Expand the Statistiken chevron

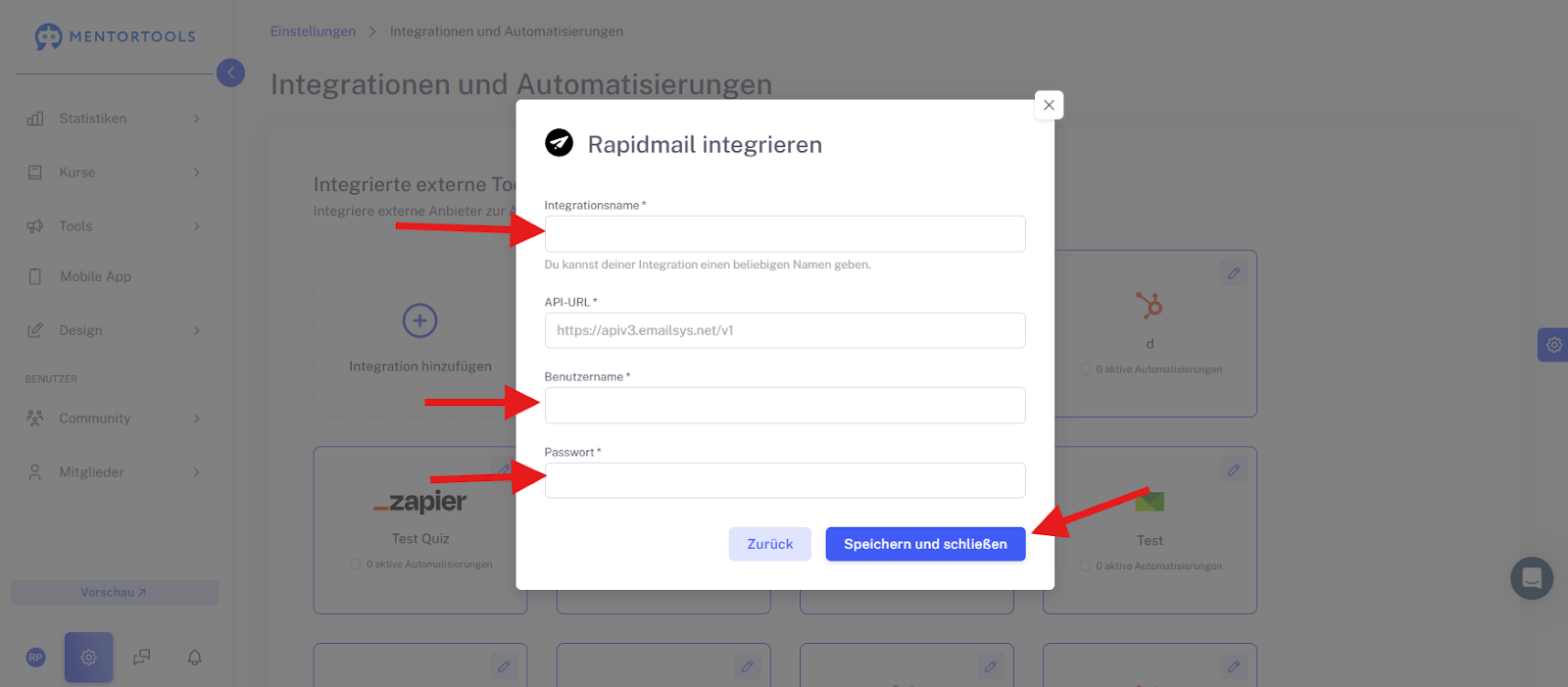coord(196,119)
